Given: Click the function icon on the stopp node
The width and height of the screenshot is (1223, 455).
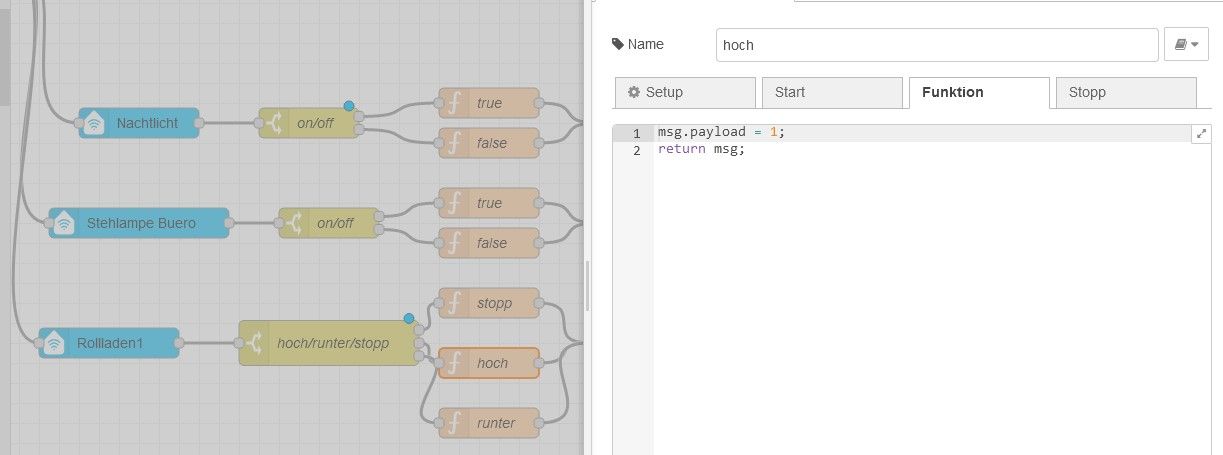Looking at the screenshot, I should click(454, 303).
